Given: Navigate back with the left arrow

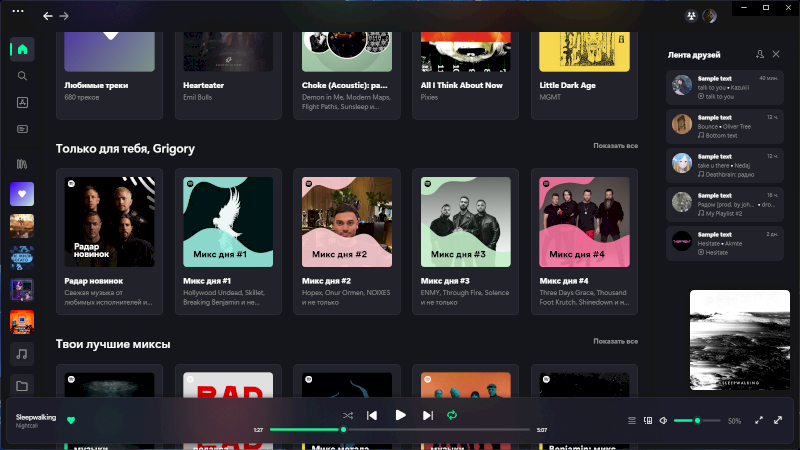Looking at the screenshot, I should coord(48,16).
